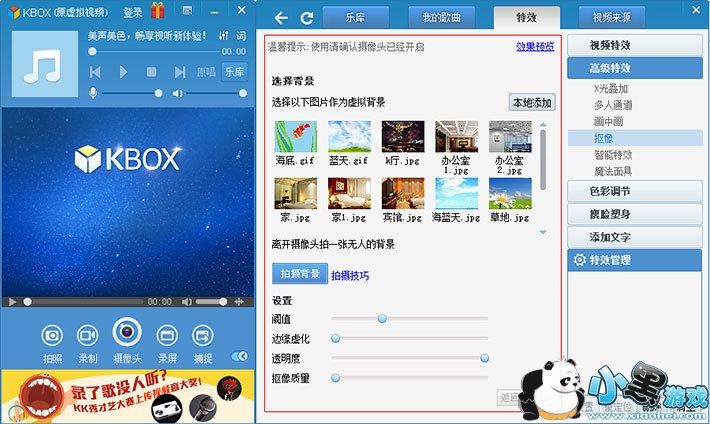710x424 pixels.
Task: Choose the 蓝天.gif background
Action: pyautogui.click(x=349, y=136)
